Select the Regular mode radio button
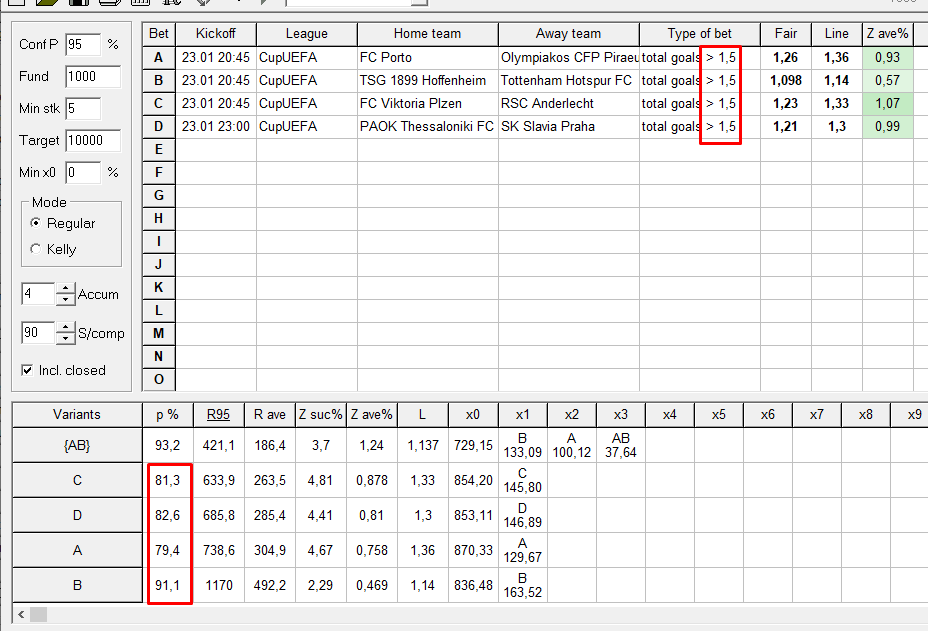Image resolution: width=928 pixels, height=631 pixels. (x=37, y=224)
